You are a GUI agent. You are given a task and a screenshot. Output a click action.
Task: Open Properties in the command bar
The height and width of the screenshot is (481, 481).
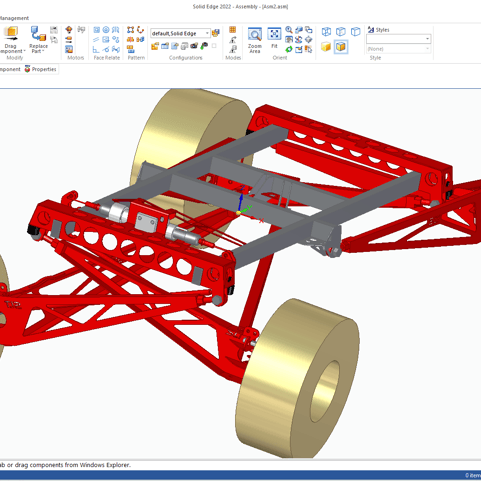point(41,69)
